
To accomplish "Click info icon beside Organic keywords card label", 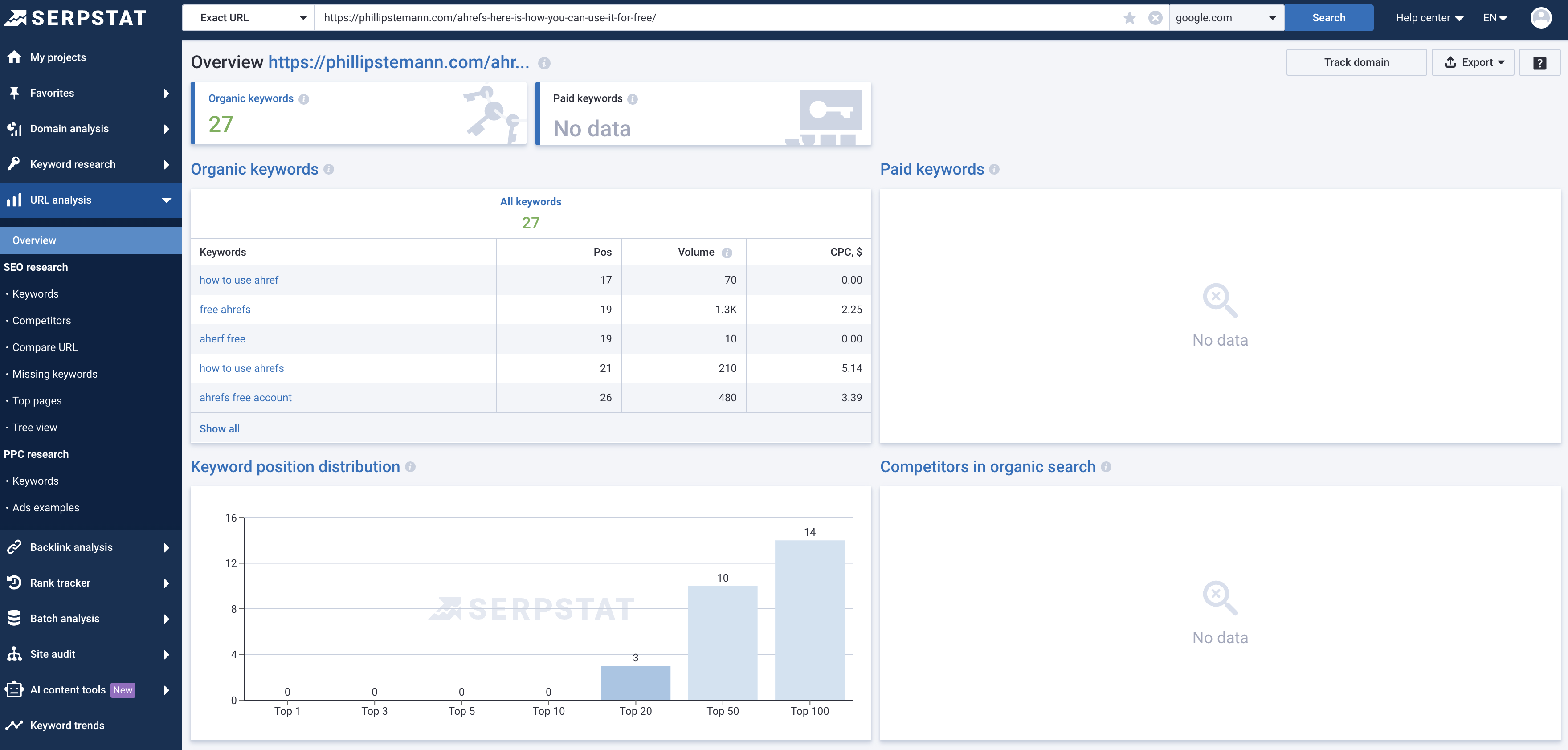I will (x=304, y=99).
